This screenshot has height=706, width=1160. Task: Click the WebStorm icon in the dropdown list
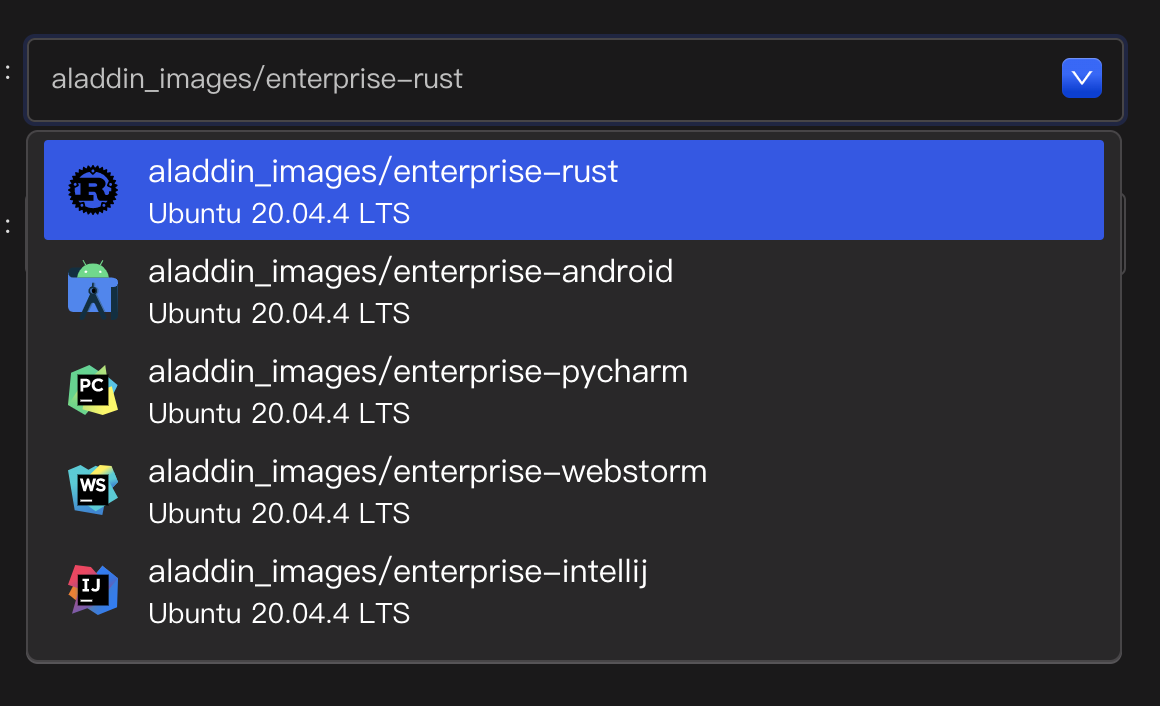(91, 490)
